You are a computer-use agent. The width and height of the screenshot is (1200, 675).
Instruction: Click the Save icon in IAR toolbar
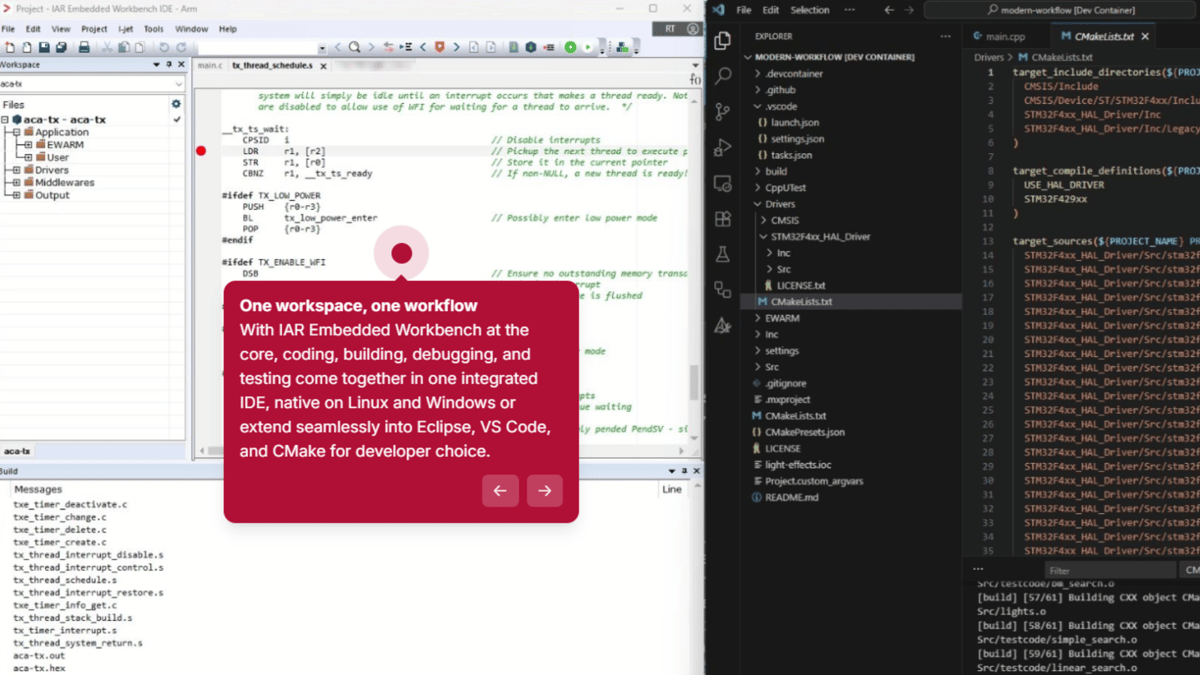(44, 47)
